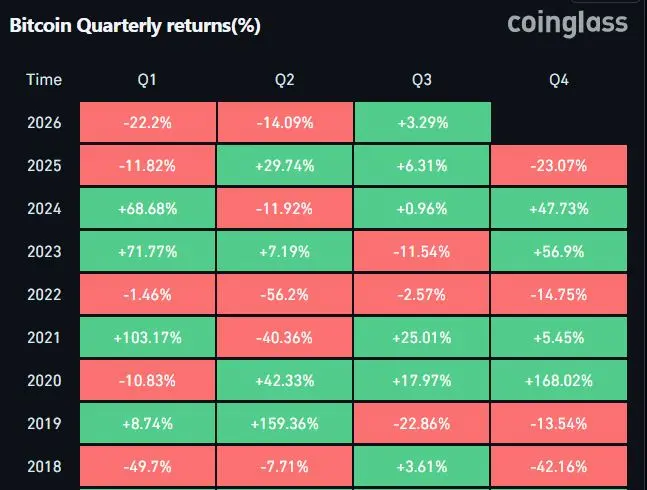
Task: Click the 2022 row year label
Action: point(44,294)
